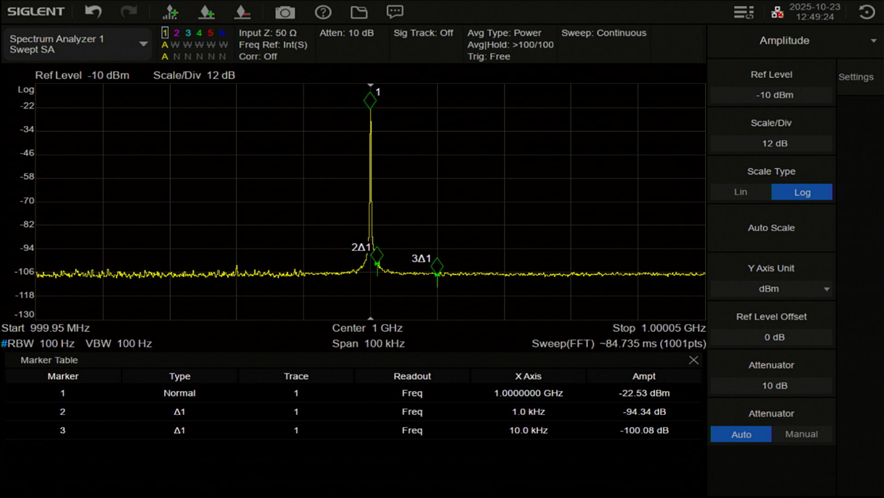Select the Log scale type
This screenshot has height=498, width=884.
[802, 192]
